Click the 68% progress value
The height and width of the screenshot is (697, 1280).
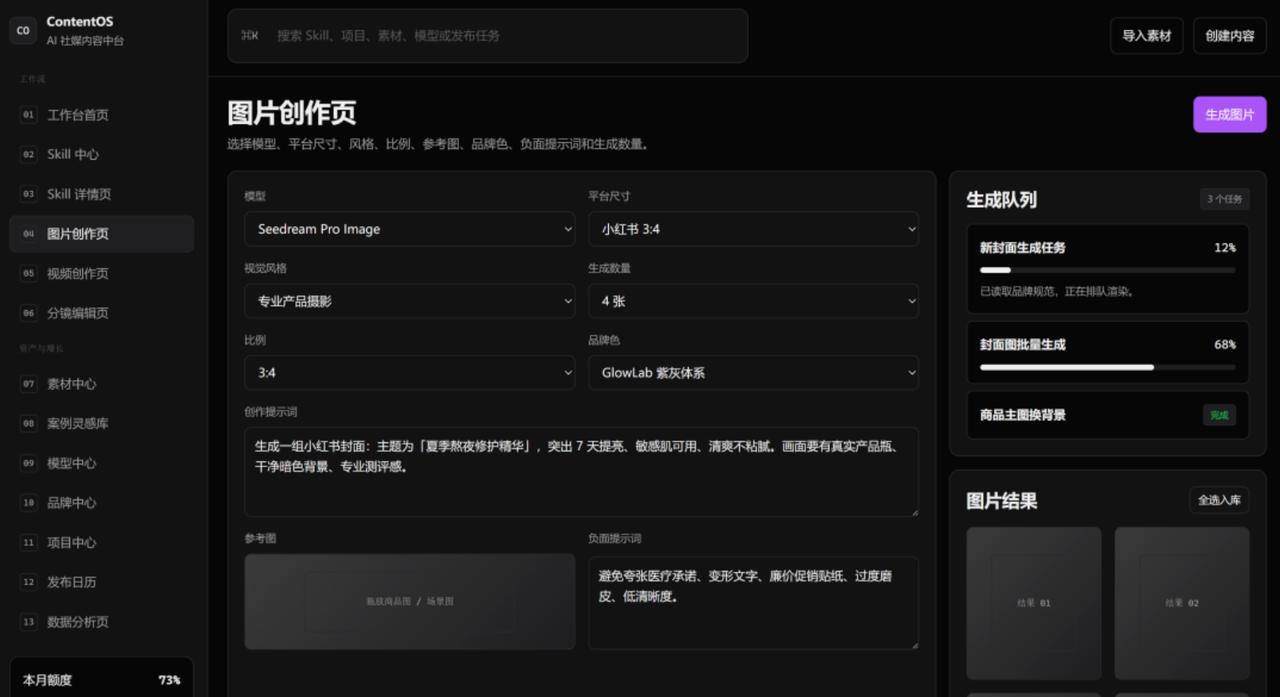tap(1225, 345)
